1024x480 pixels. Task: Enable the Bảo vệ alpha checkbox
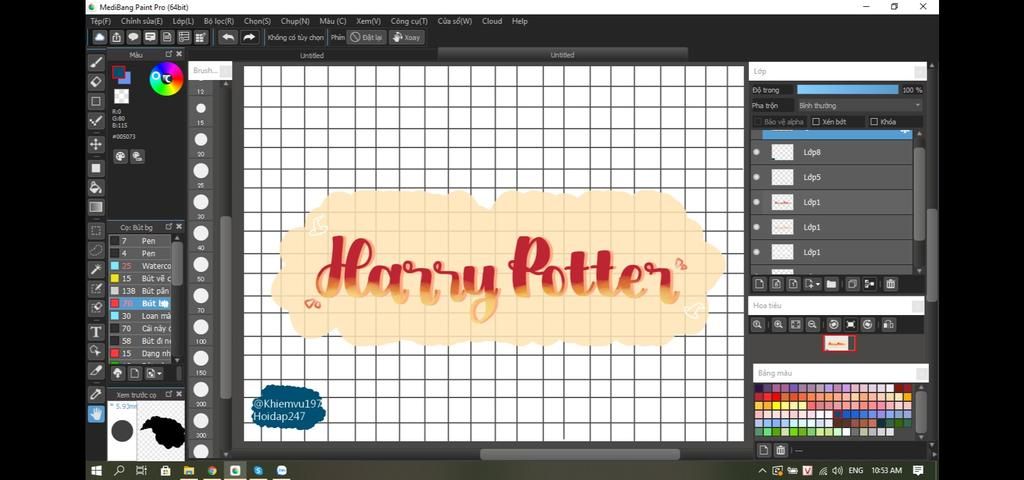point(758,122)
